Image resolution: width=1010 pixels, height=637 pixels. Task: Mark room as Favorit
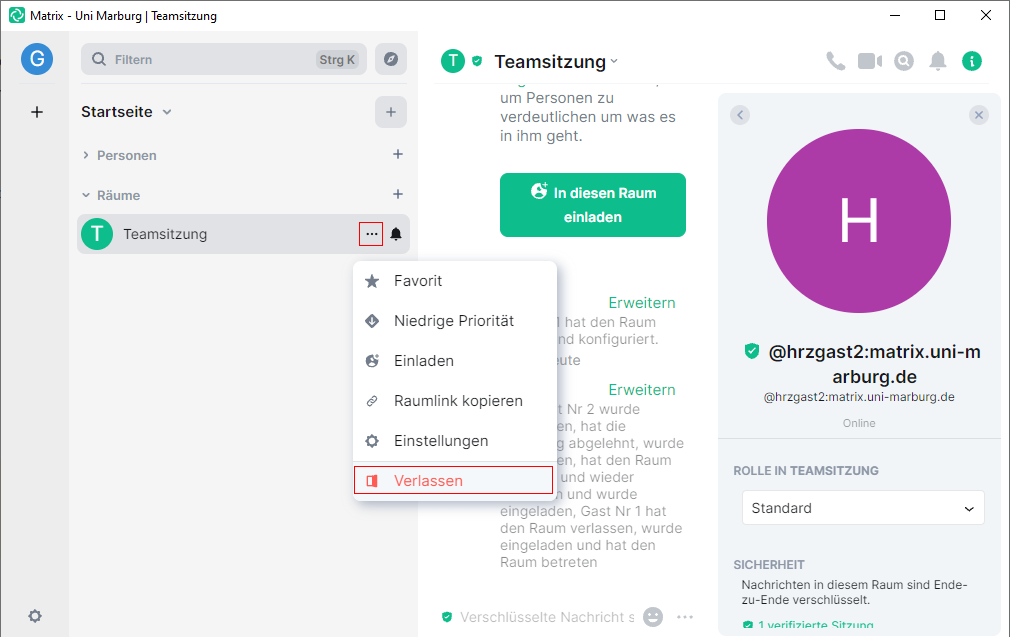click(455, 281)
